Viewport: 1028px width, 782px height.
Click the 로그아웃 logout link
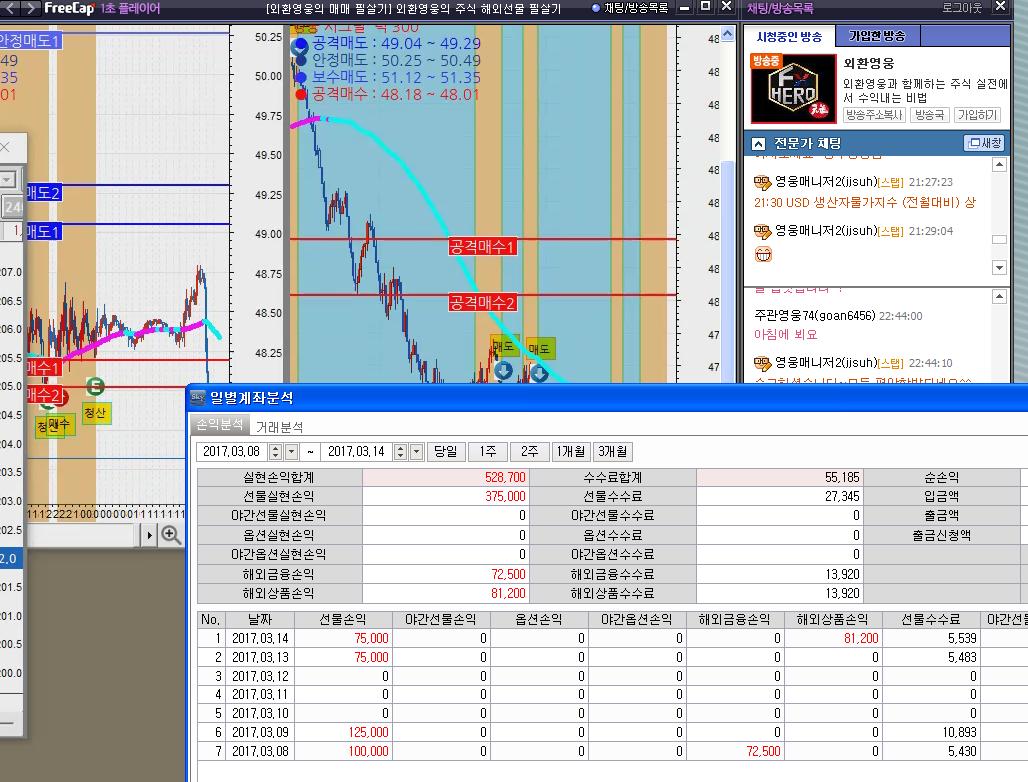click(x=963, y=8)
